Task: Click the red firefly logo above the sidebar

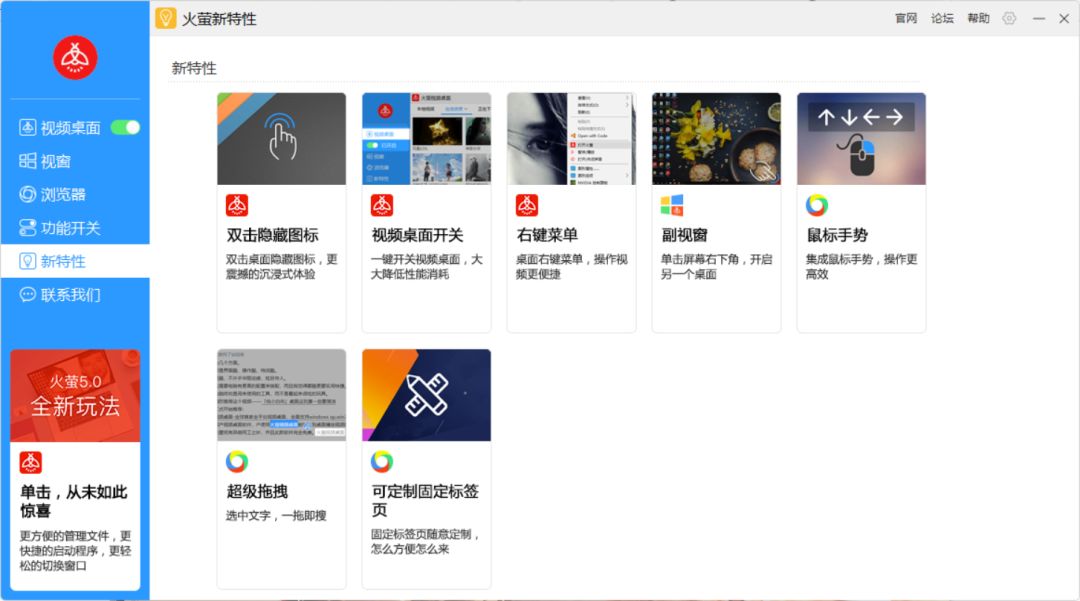Action: [x=75, y=57]
